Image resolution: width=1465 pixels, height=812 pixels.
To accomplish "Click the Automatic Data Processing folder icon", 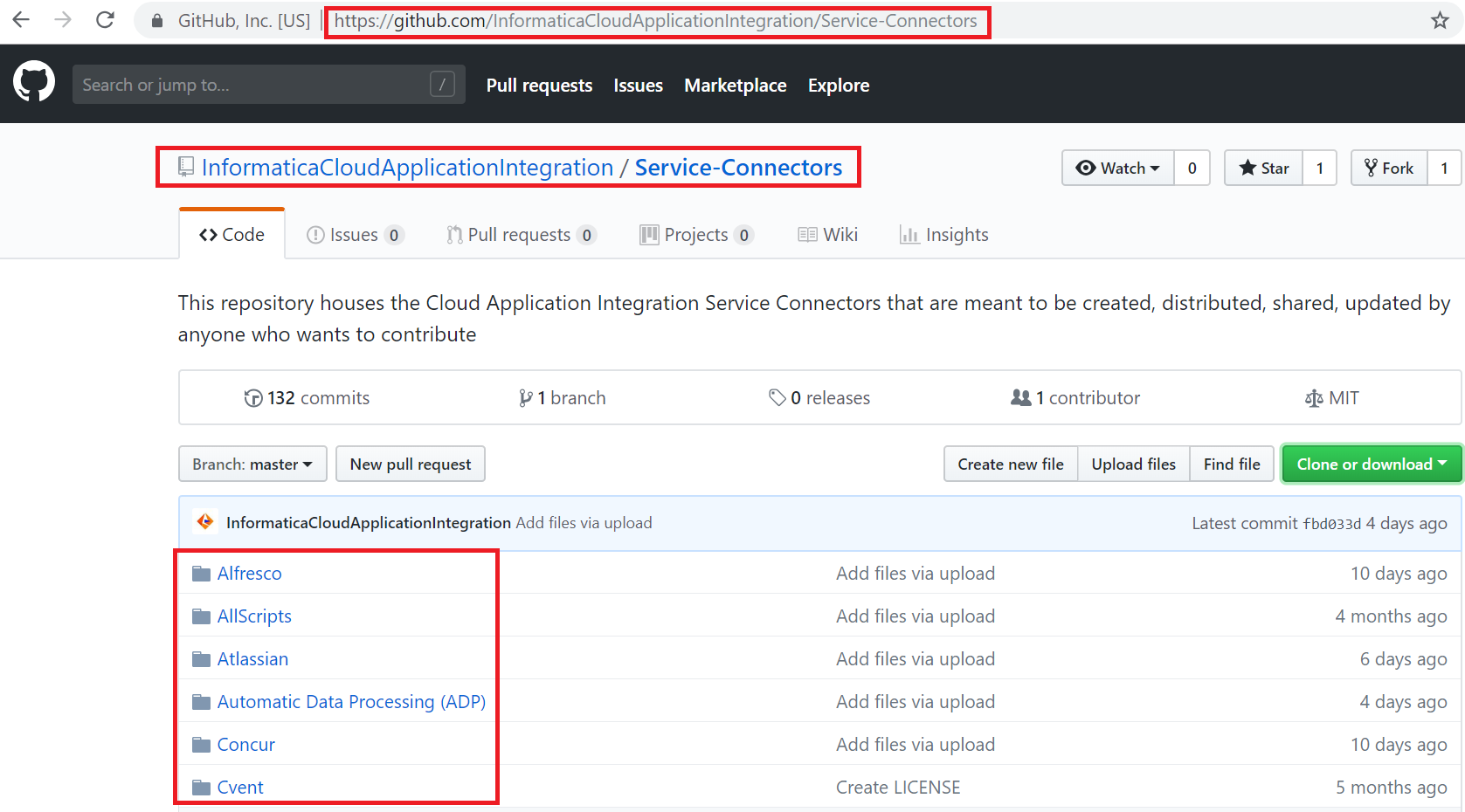I will tap(202, 702).
